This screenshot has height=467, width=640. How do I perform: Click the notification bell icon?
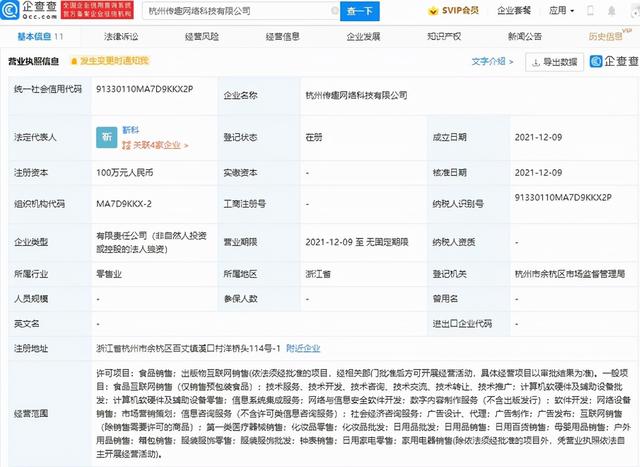click(x=611, y=11)
